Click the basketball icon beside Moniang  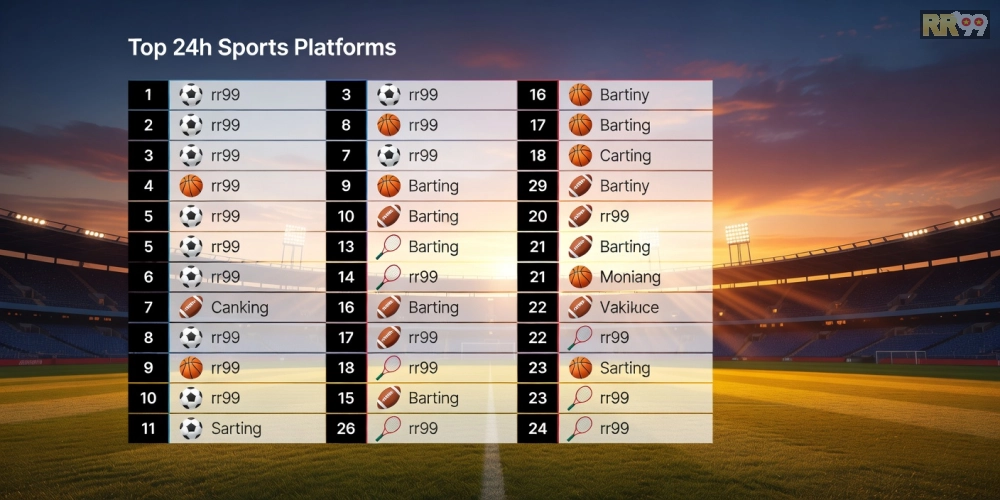580,277
